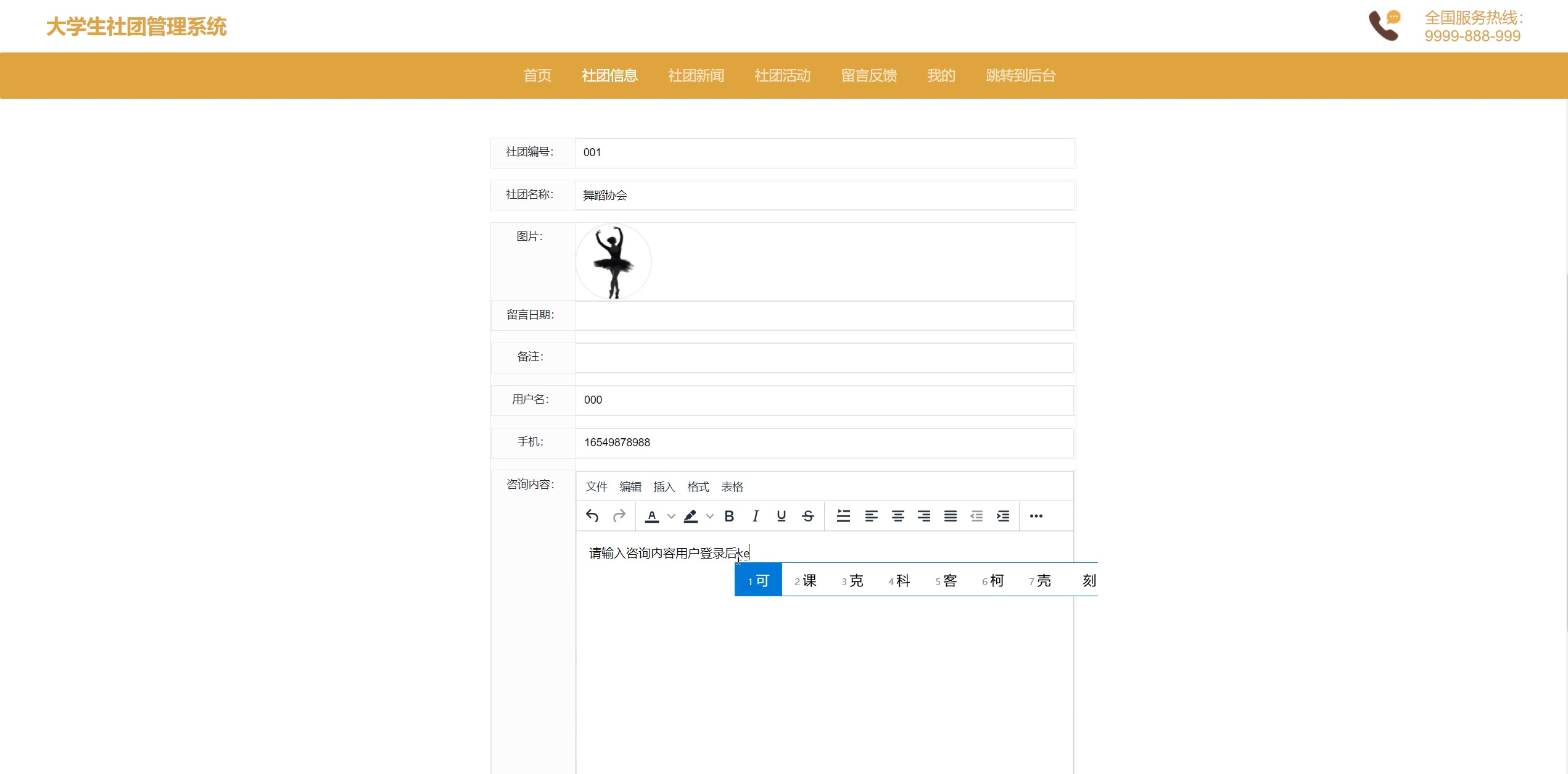Align text center in editor

click(x=897, y=516)
